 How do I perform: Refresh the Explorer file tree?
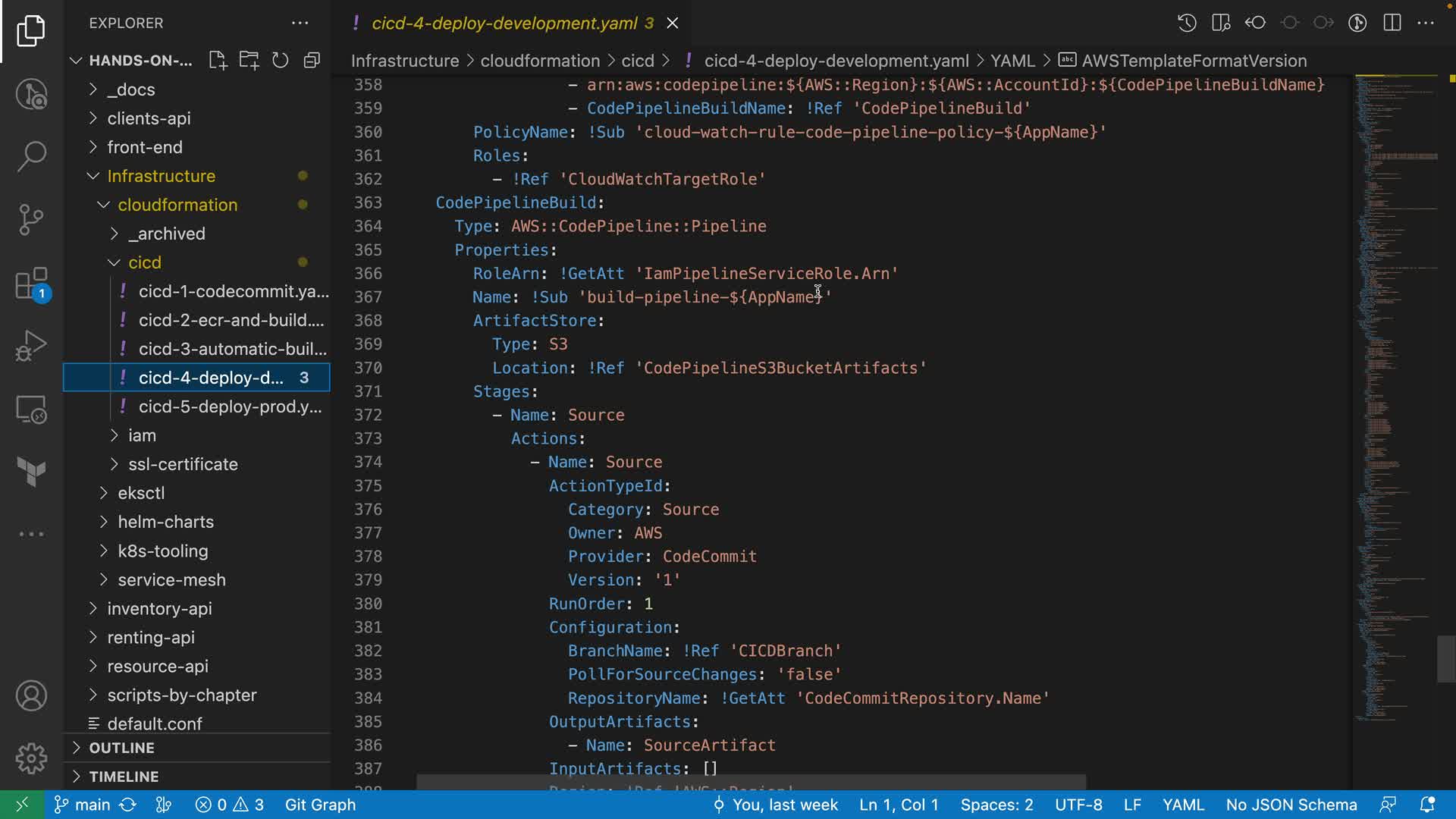[x=281, y=61]
